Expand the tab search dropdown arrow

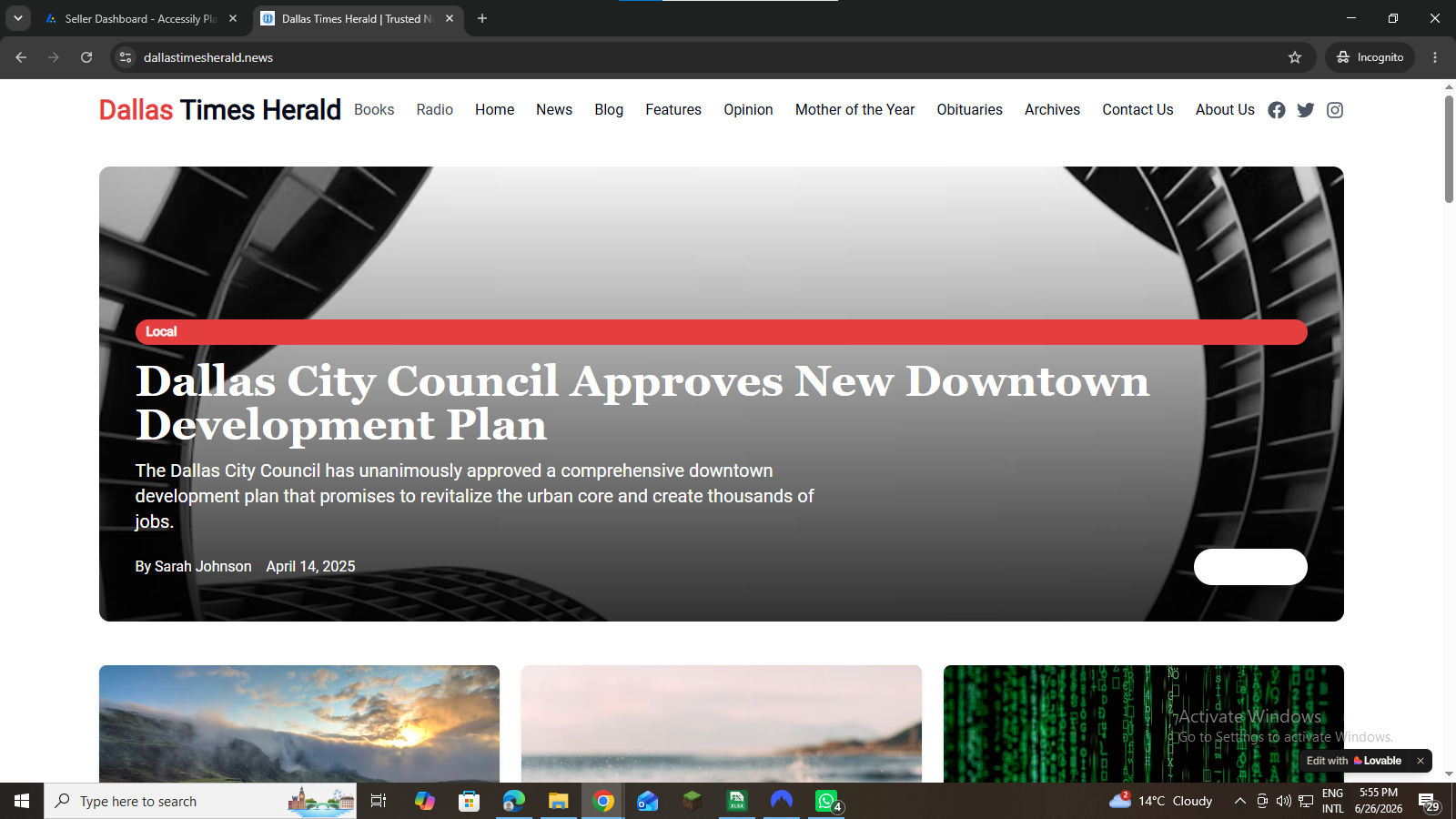click(x=17, y=18)
